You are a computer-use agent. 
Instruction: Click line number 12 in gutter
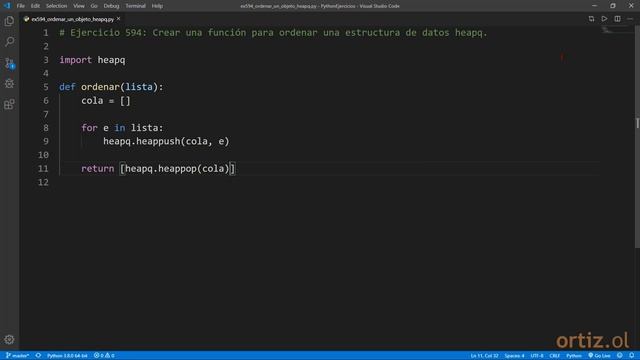(43, 182)
